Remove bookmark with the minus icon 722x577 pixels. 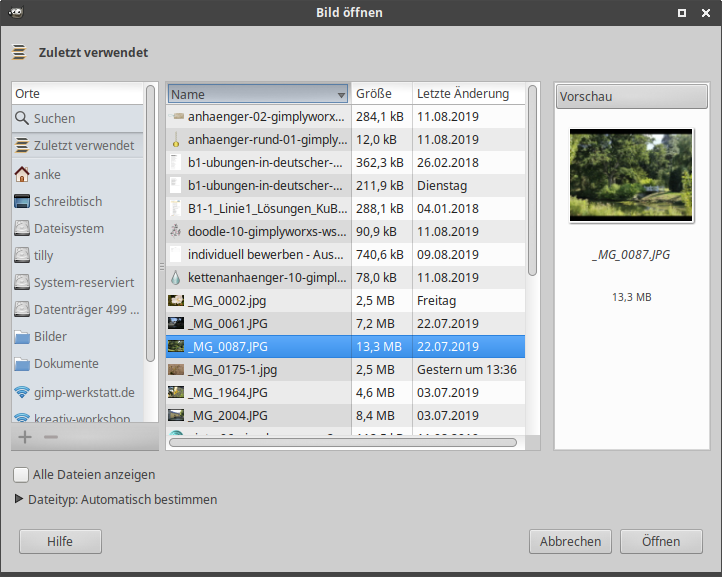point(51,437)
